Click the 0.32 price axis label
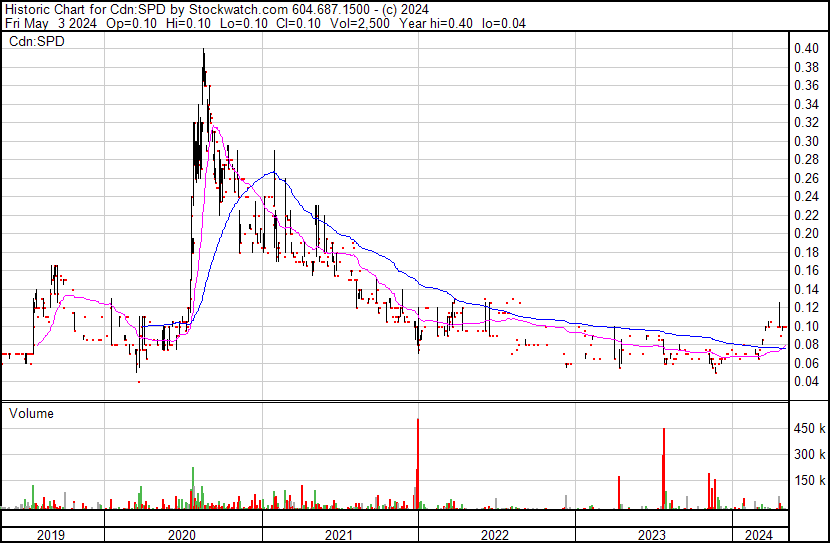830x543 pixels. [806, 123]
